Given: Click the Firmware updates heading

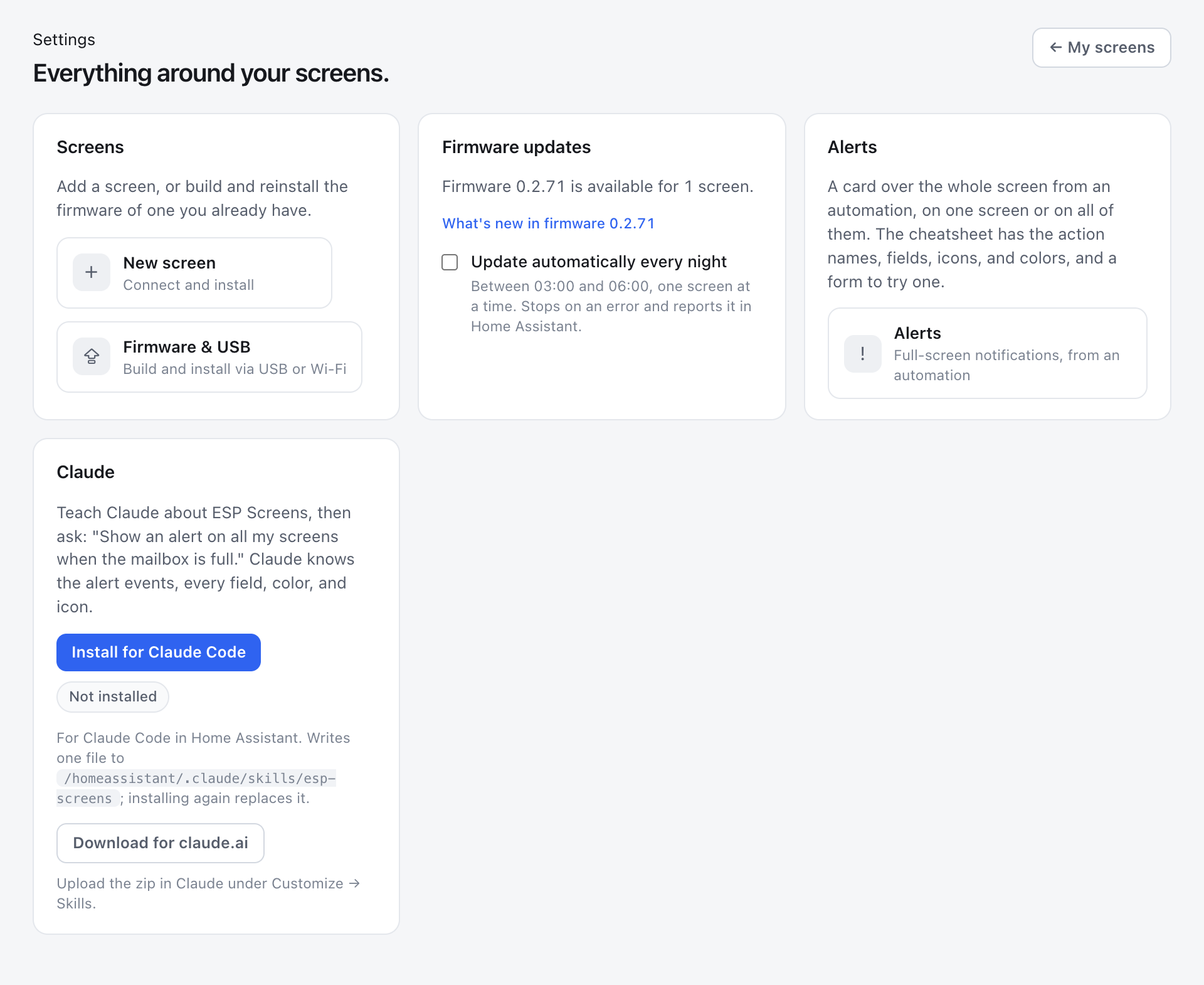Looking at the screenshot, I should [516, 147].
